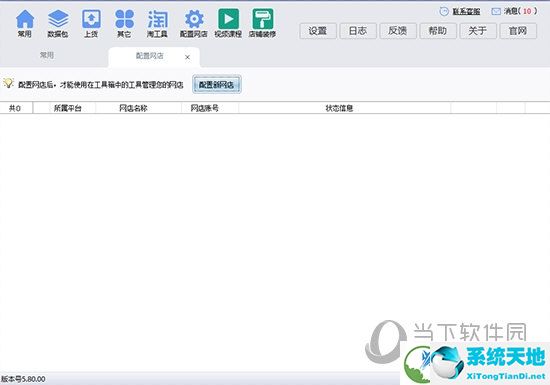Screen dimensions: 550x385
Task: Sort by 所属平台 column header
Action: click(x=67, y=108)
